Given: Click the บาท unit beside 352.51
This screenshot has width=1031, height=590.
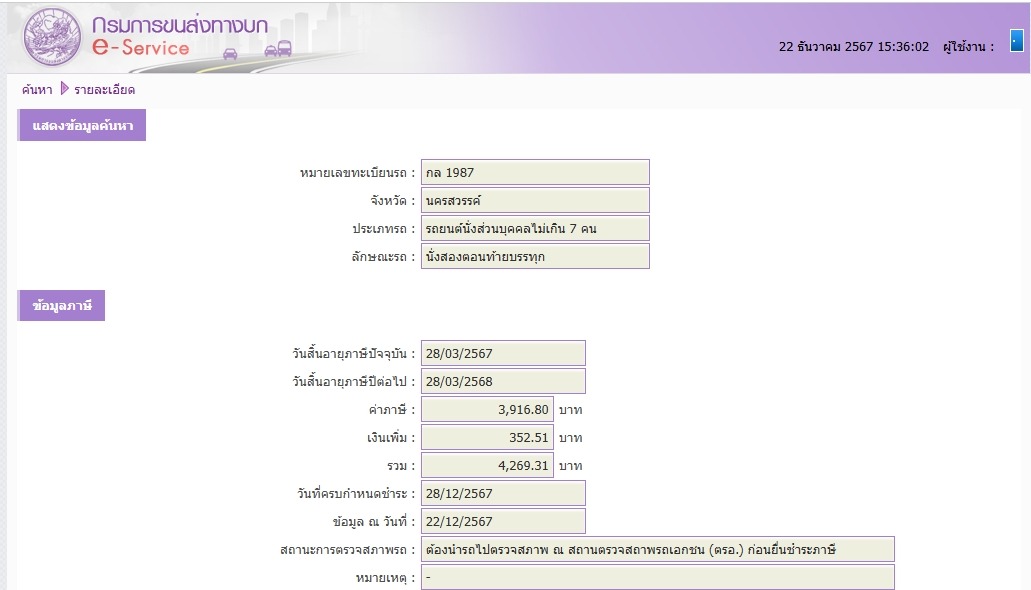Looking at the screenshot, I should [x=570, y=437].
